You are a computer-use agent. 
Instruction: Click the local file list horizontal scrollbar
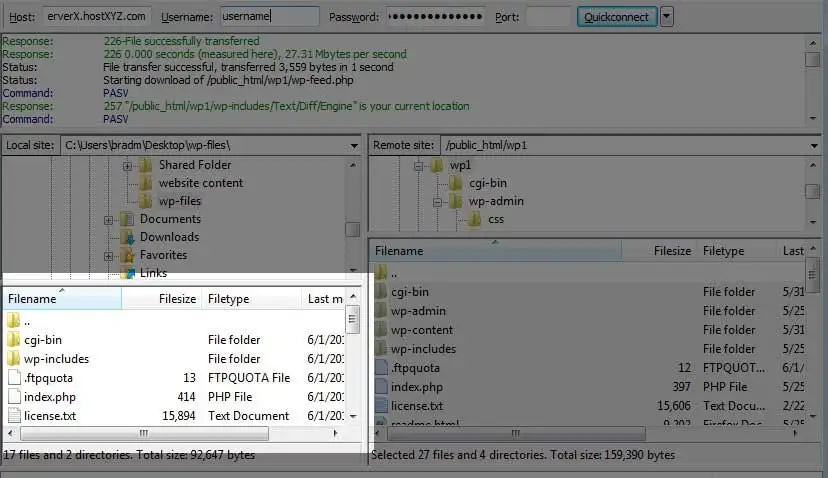click(x=144, y=434)
